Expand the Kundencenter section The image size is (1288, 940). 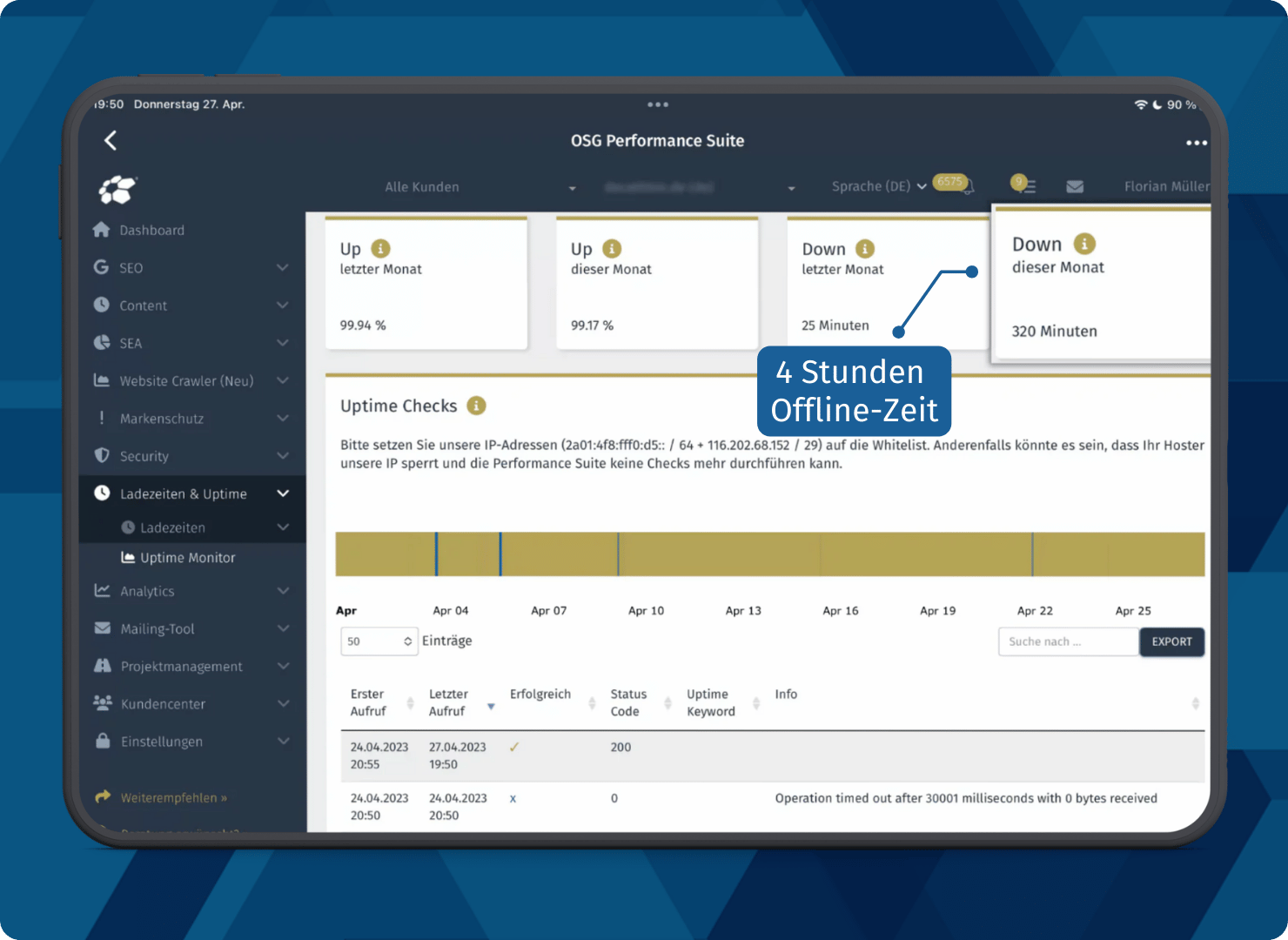[x=283, y=703]
